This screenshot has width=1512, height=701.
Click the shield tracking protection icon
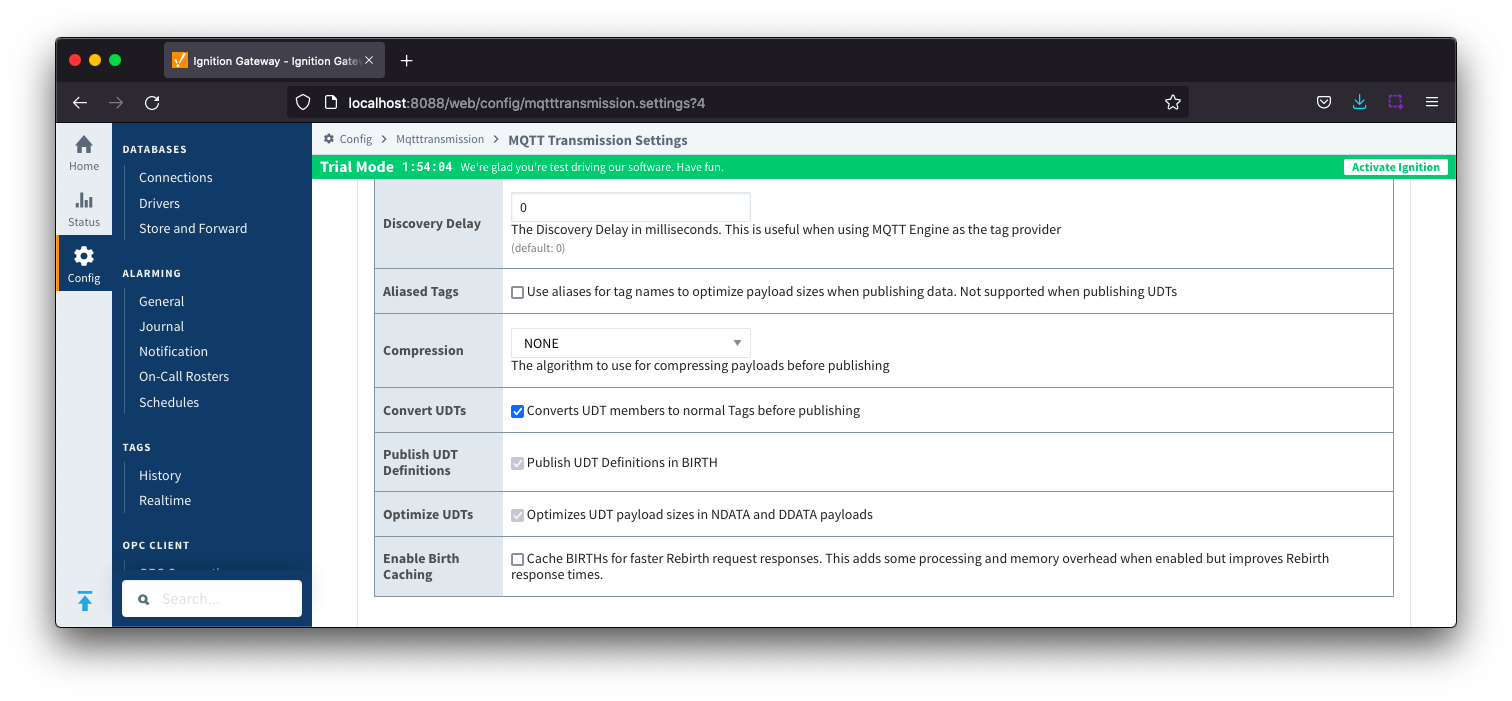pos(303,102)
